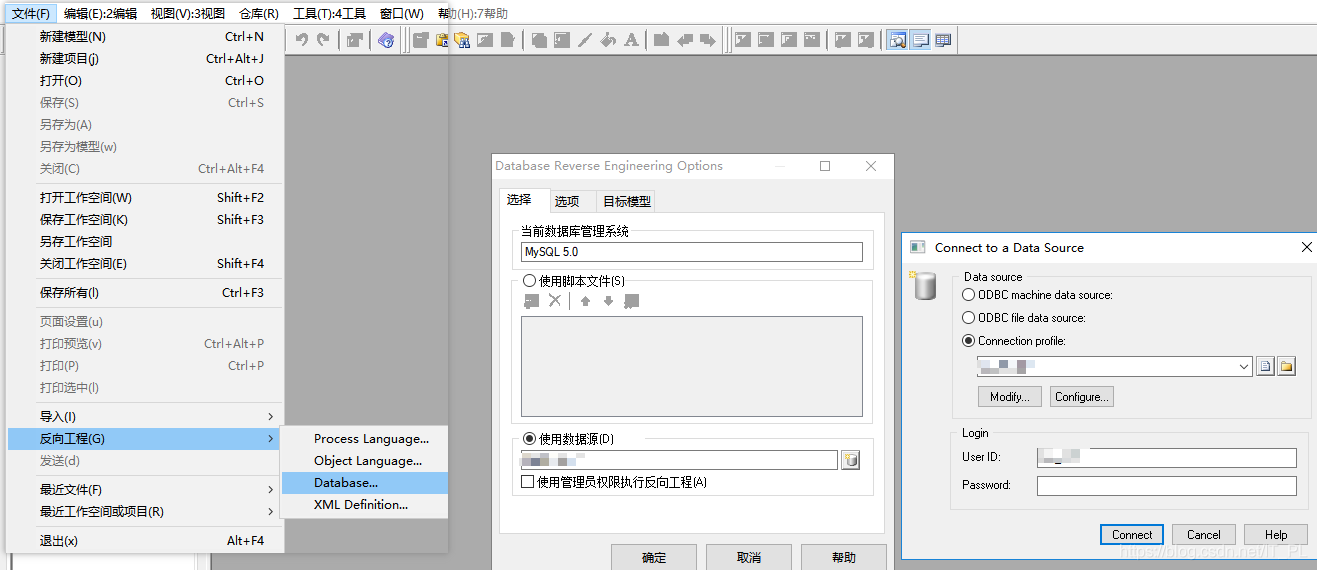Click the Undo arrow in the toolbar
This screenshot has height=570, width=1317.
(302, 40)
